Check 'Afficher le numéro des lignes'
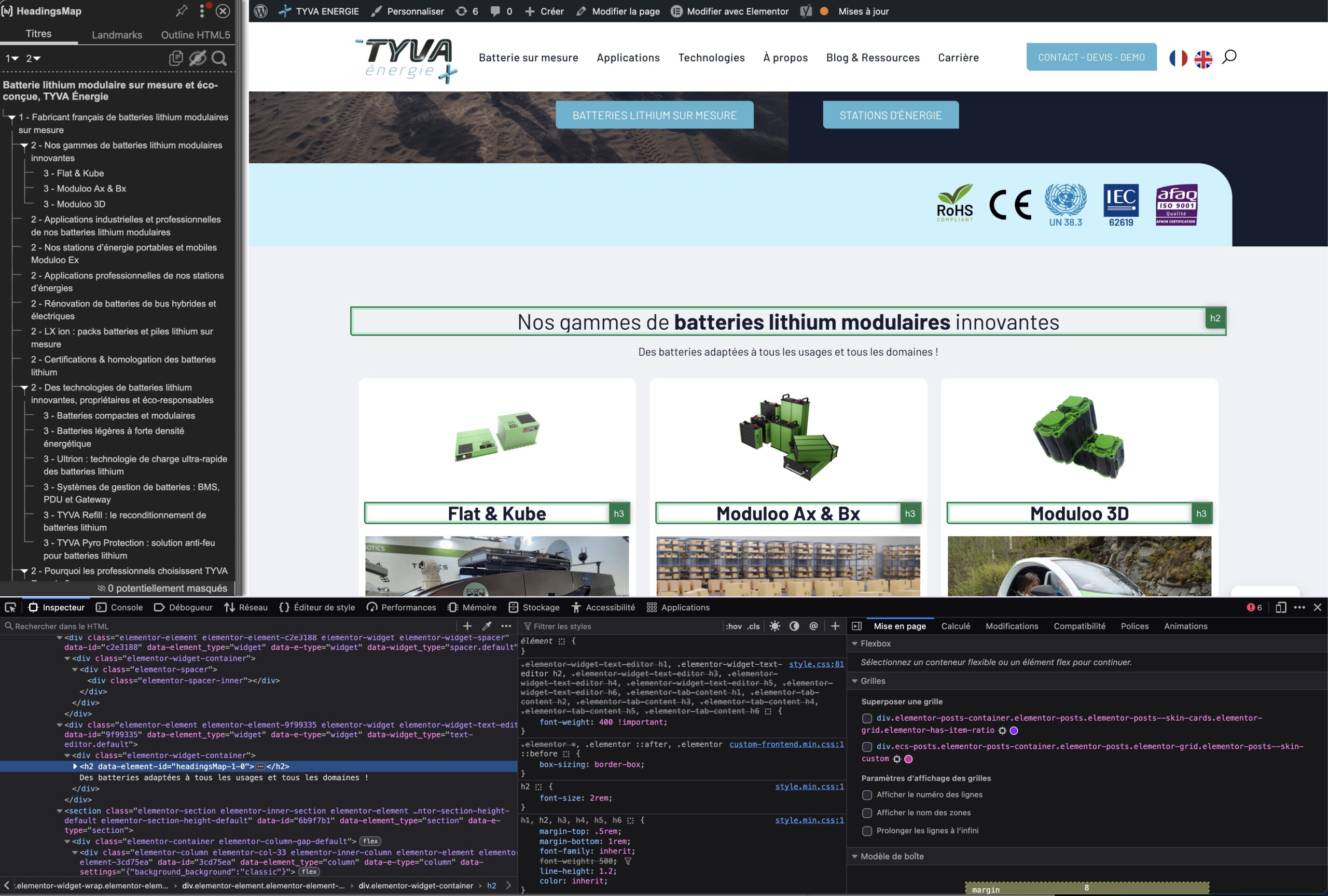Image resolution: width=1328 pixels, height=896 pixels. pos(867,795)
